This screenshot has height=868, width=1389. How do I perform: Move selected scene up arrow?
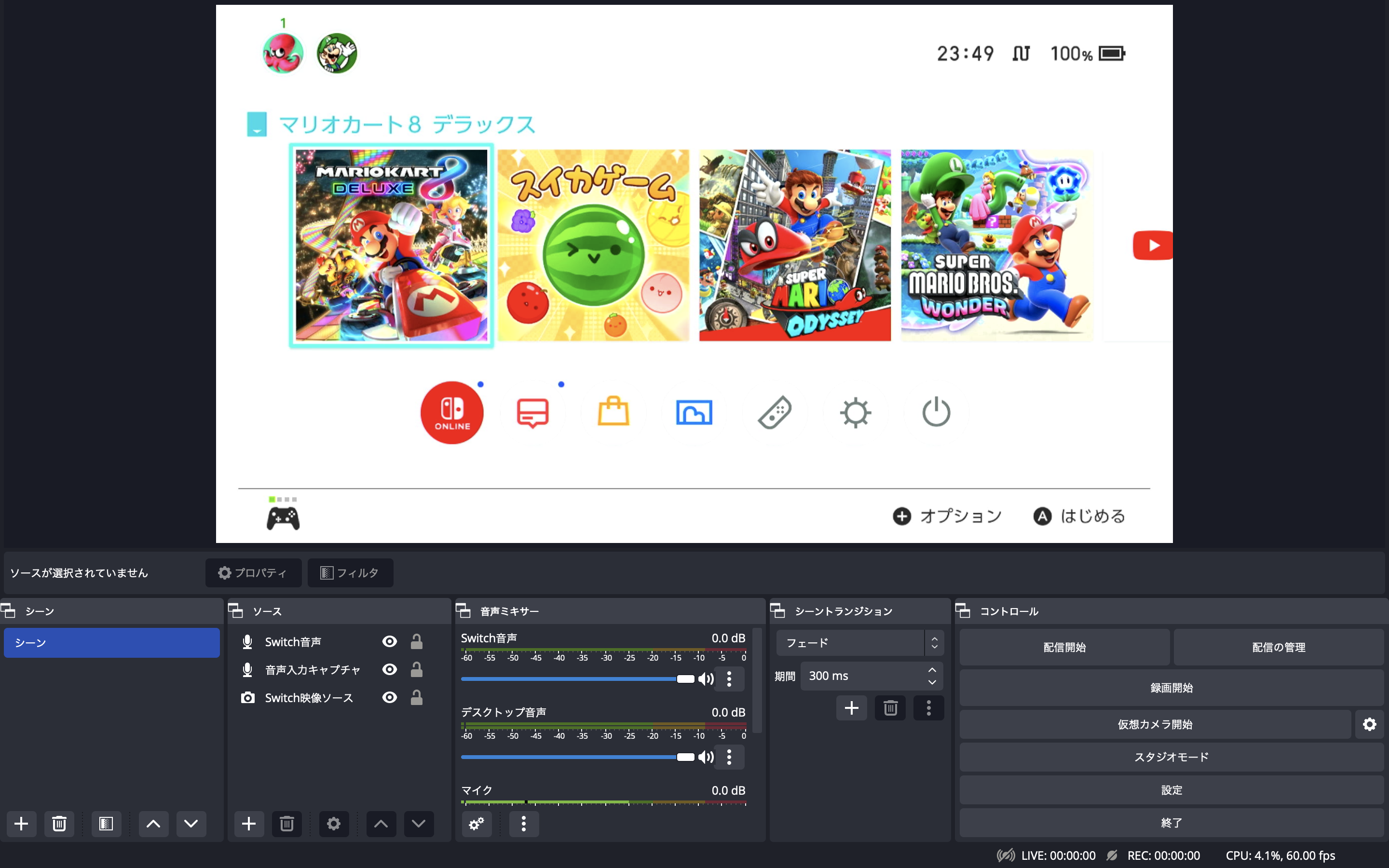153,824
